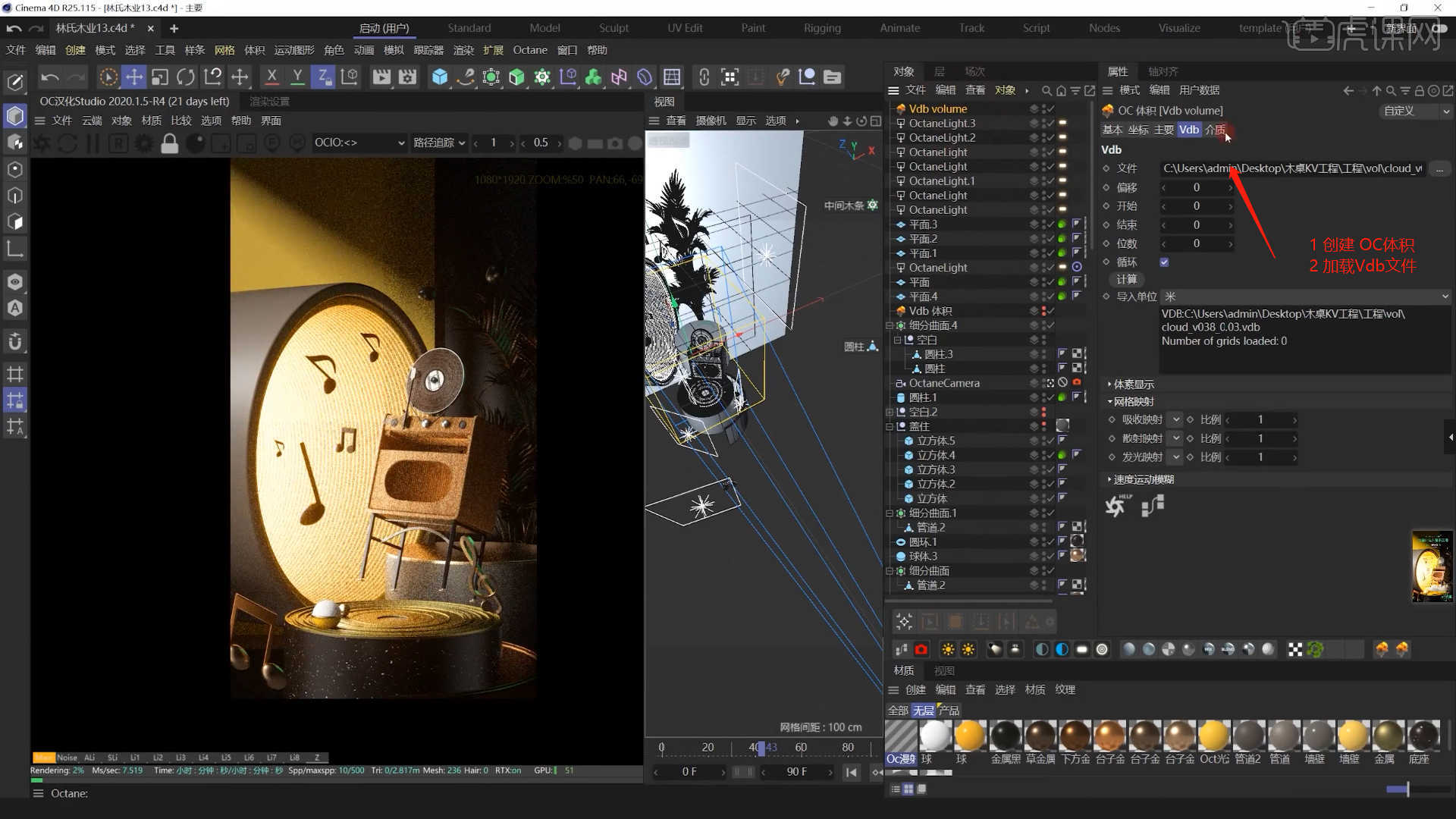
Task: Open the 导入单位 units dropdown
Action: [x=1306, y=297]
